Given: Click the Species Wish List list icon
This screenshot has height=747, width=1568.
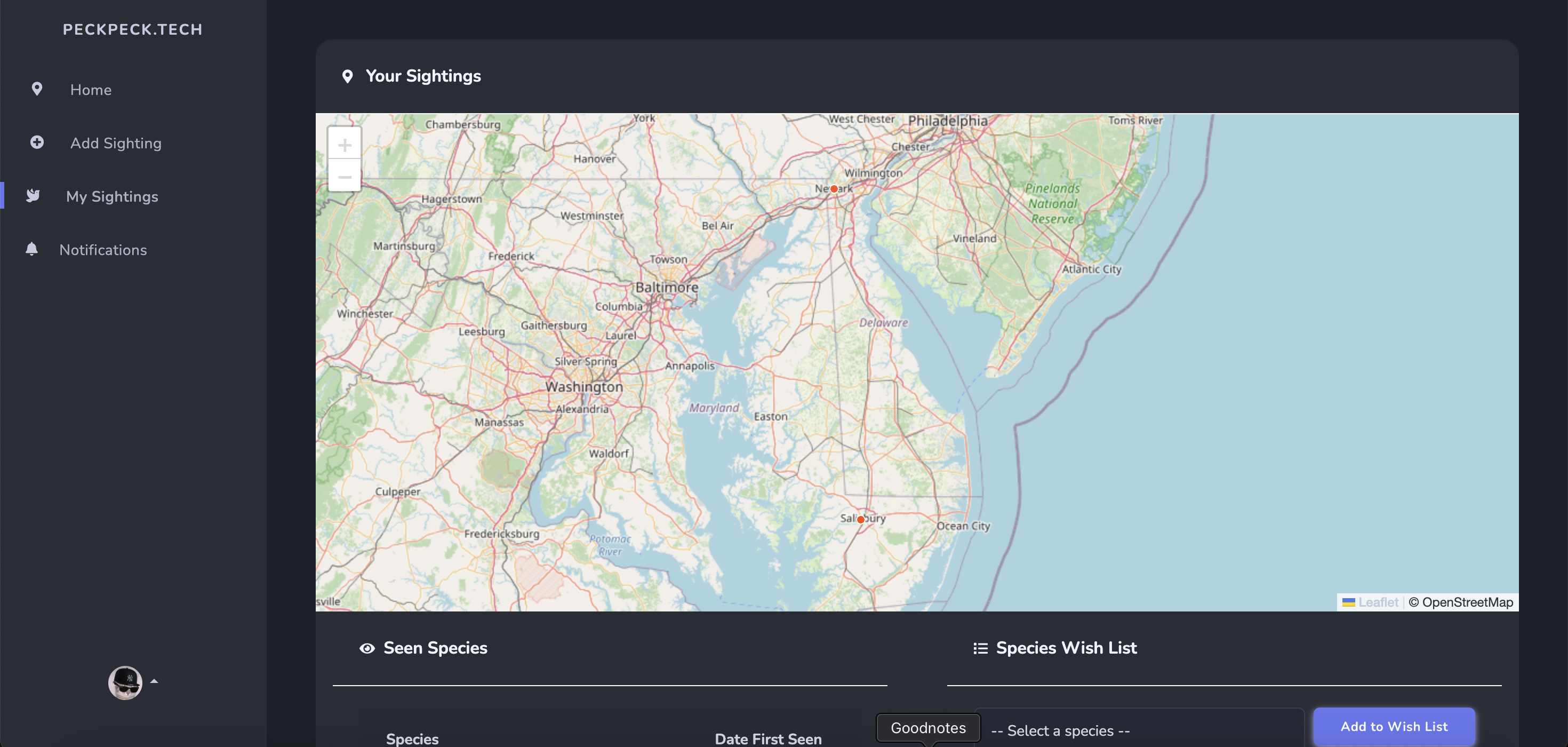Looking at the screenshot, I should [980, 648].
